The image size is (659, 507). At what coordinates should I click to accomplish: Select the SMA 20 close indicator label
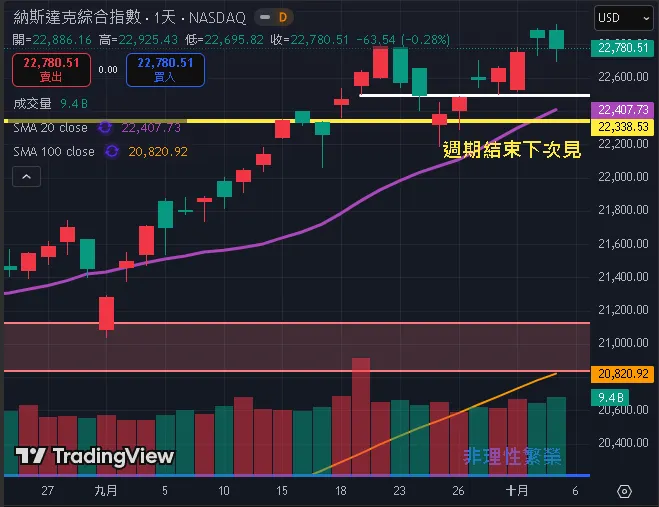pyautogui.click(x=50, y=127)
